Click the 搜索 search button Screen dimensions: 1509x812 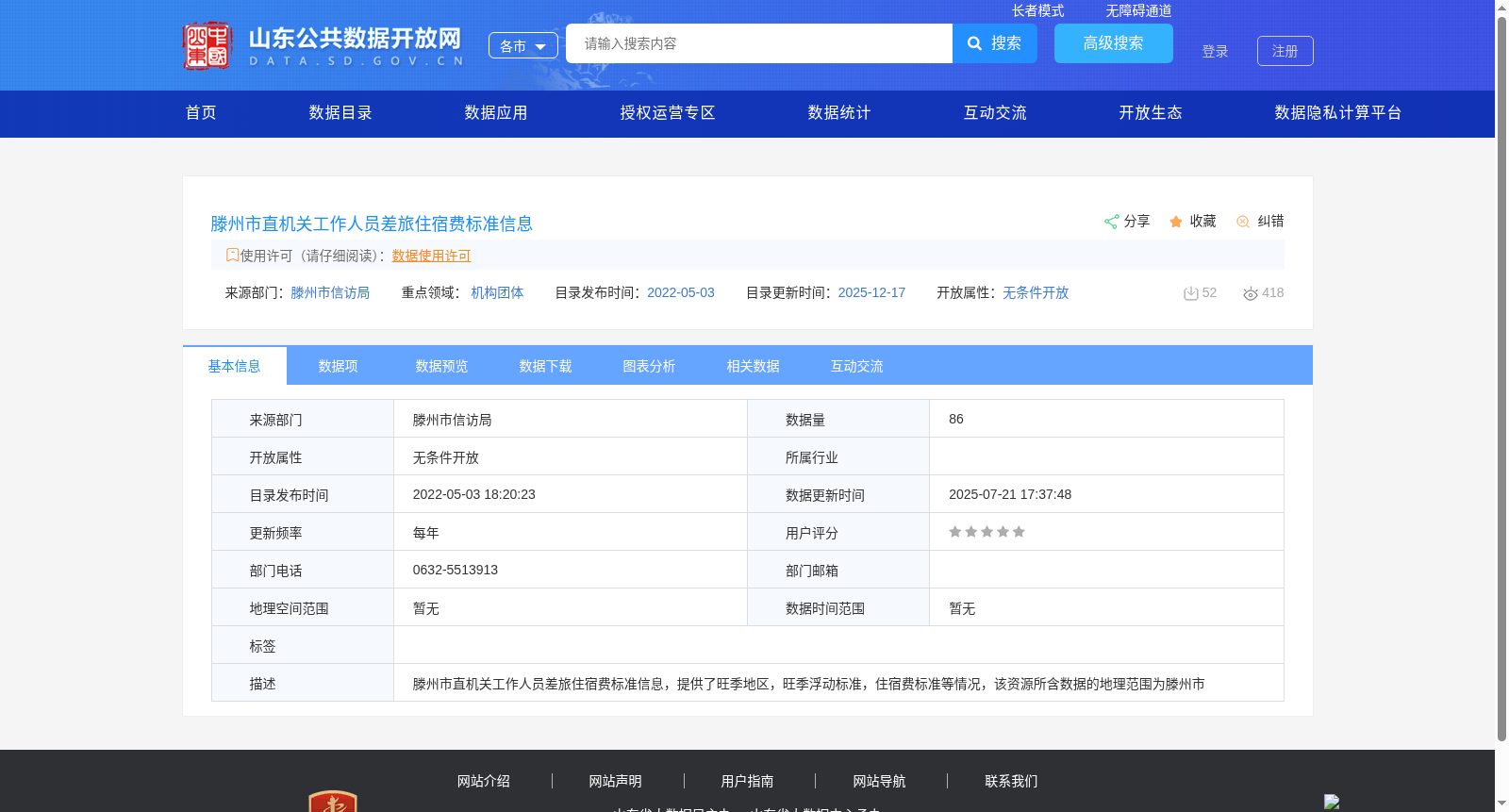995,43
